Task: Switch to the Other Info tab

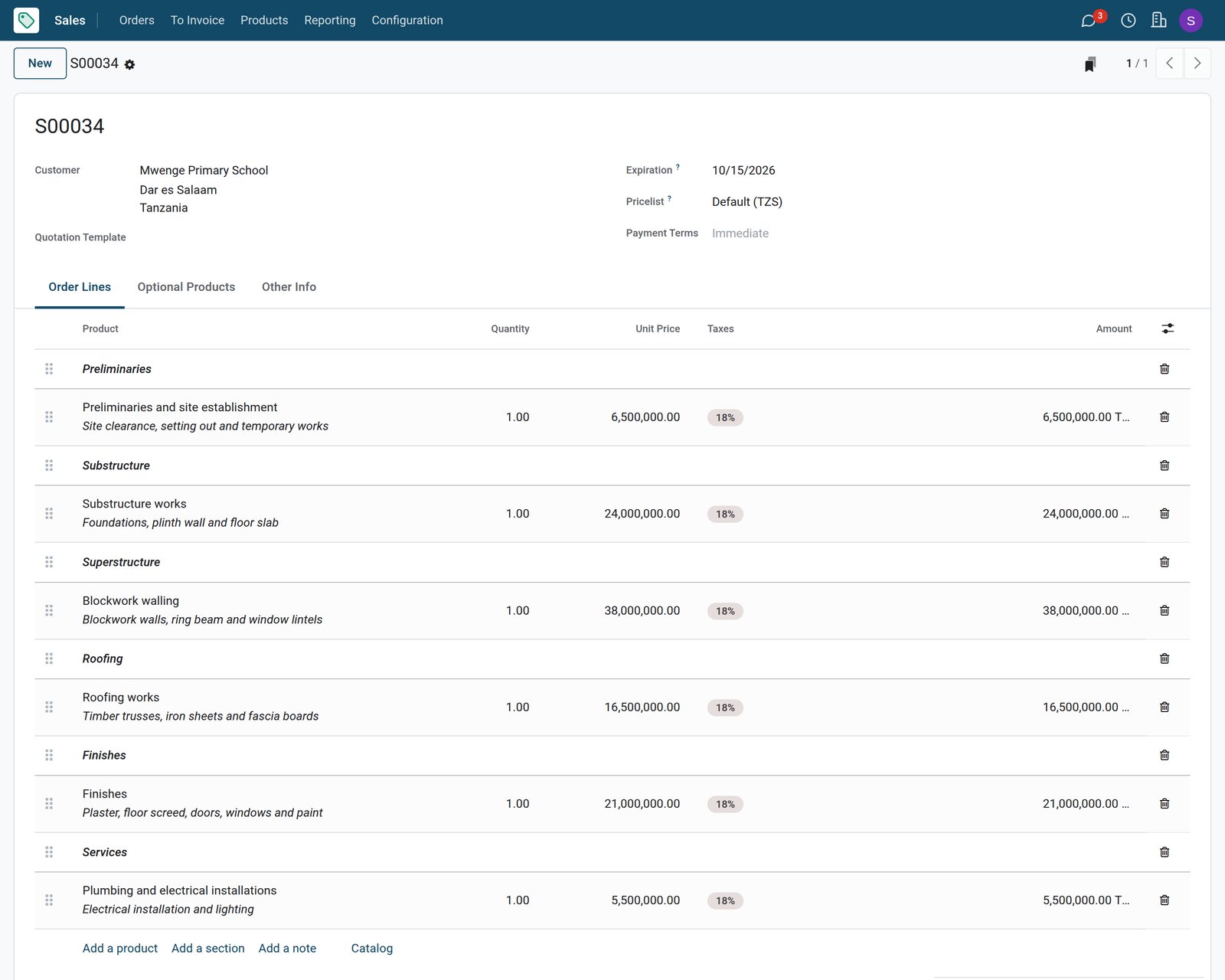Action: tap(289, 287)
